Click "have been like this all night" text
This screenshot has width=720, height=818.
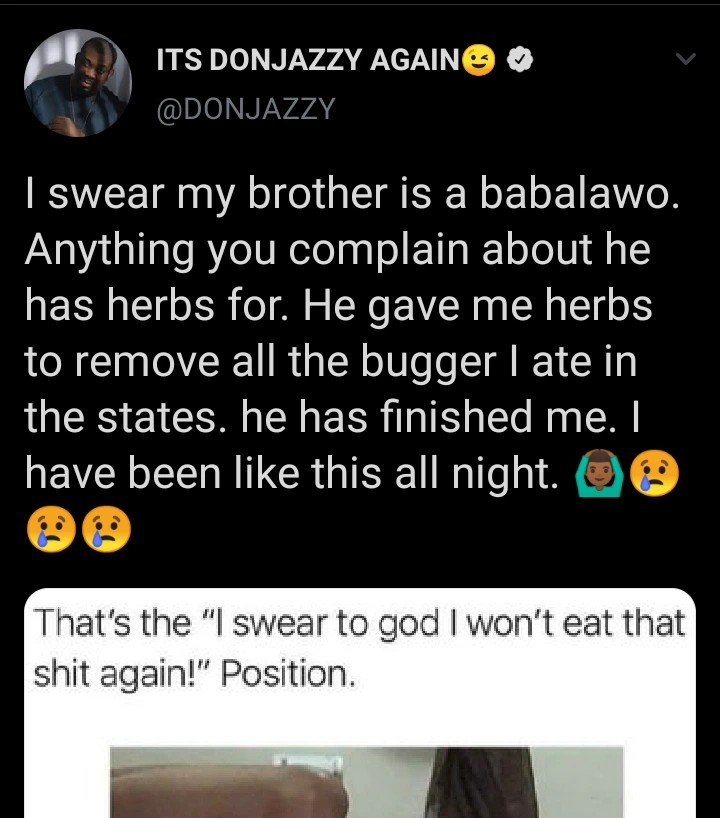[290, 474]
